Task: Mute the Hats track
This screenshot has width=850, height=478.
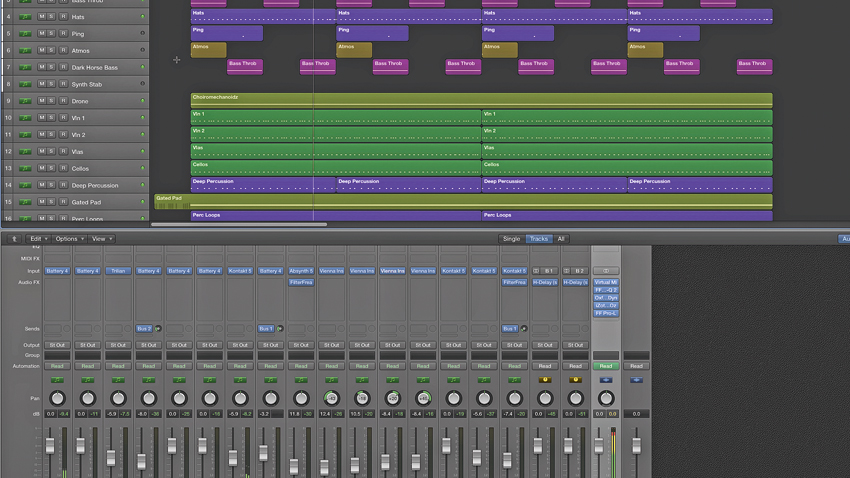Action: coord(41,17)
